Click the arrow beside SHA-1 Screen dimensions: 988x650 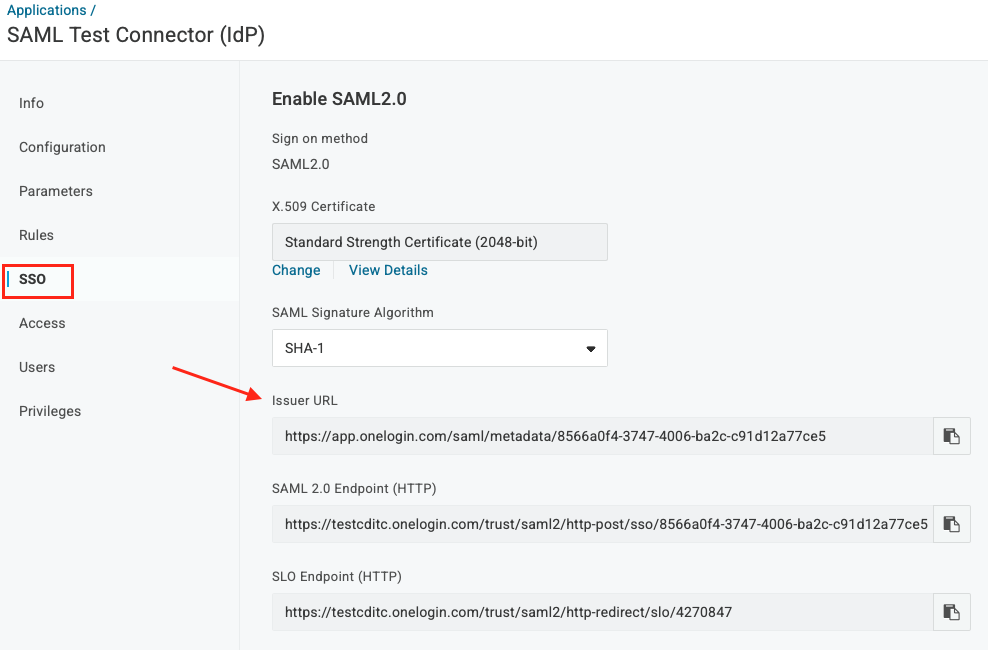590,349
